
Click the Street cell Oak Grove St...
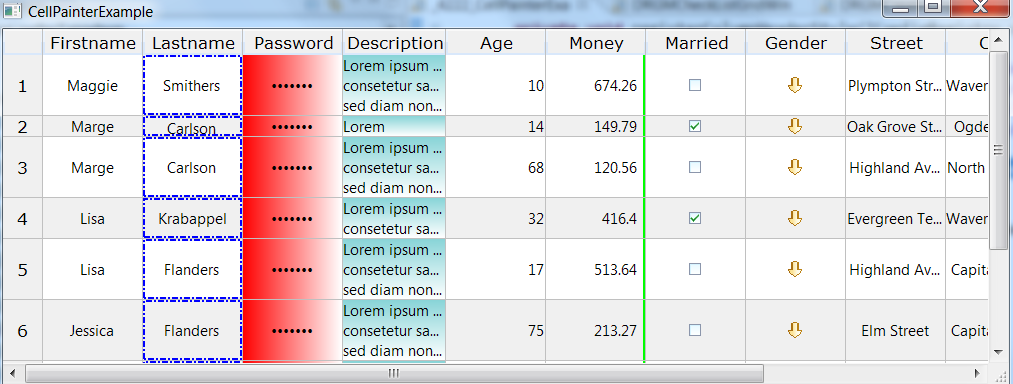click(x=895, y=127)
